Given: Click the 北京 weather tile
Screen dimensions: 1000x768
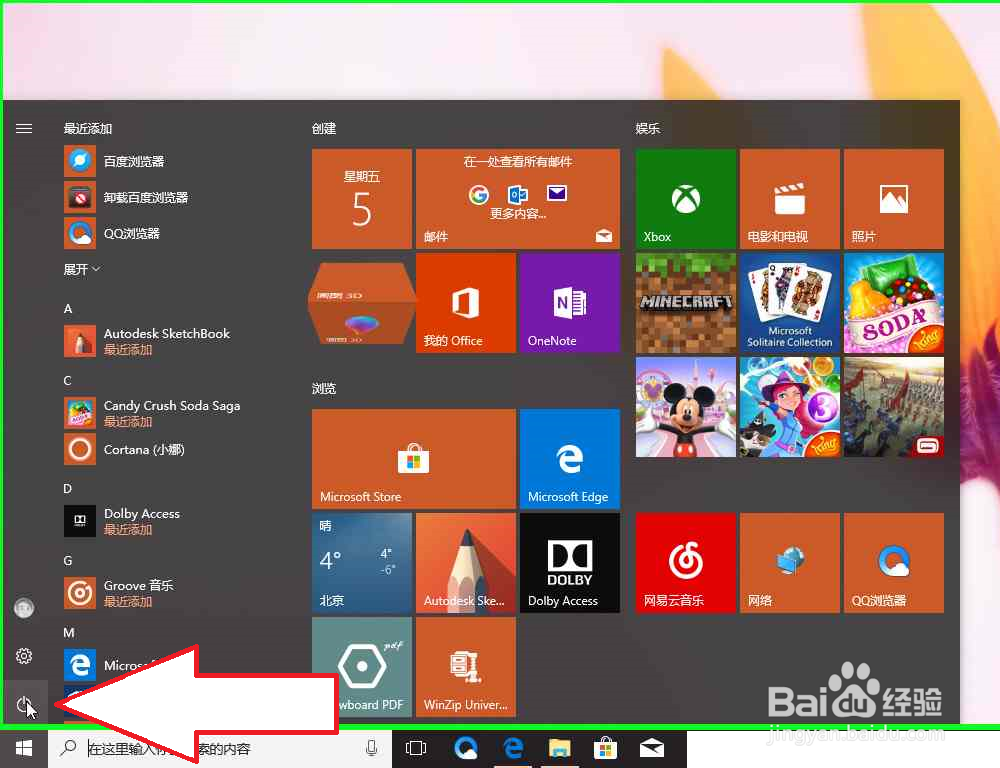Looking at the screenshot, I should tap(361, 562).
